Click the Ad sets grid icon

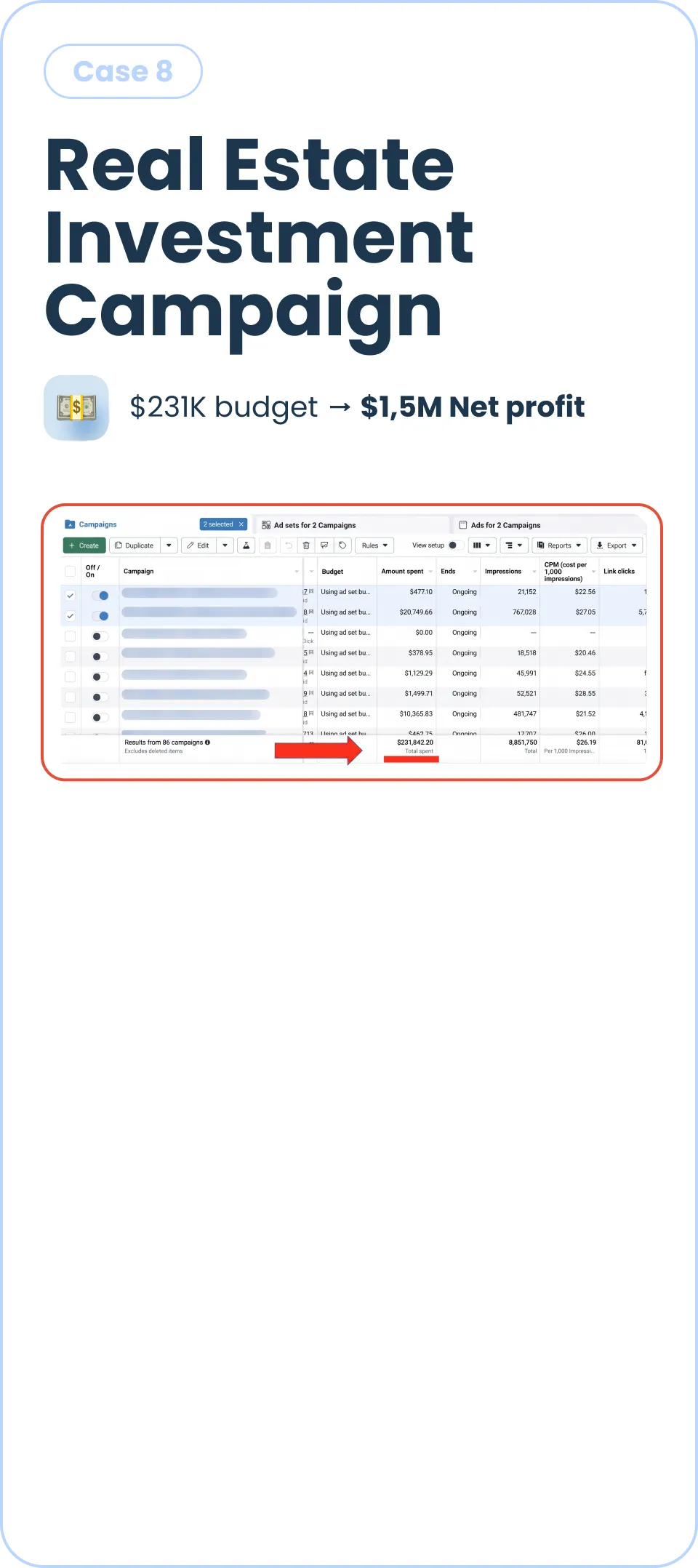click(x=266, y=525)
